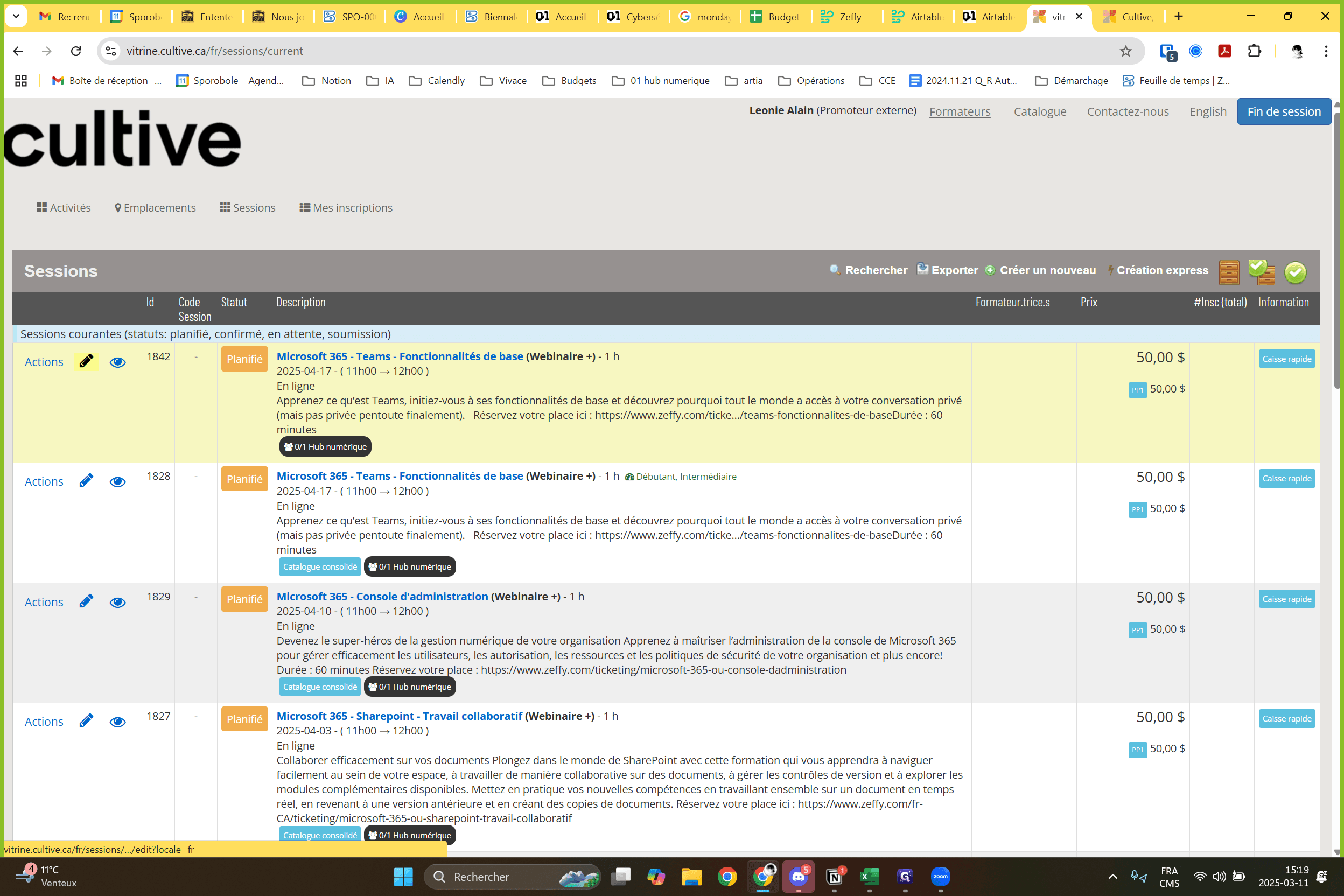Open Actions dropdown for session 1829
The height and width of the screenshot is (896, 1344).
click(44, 601)
